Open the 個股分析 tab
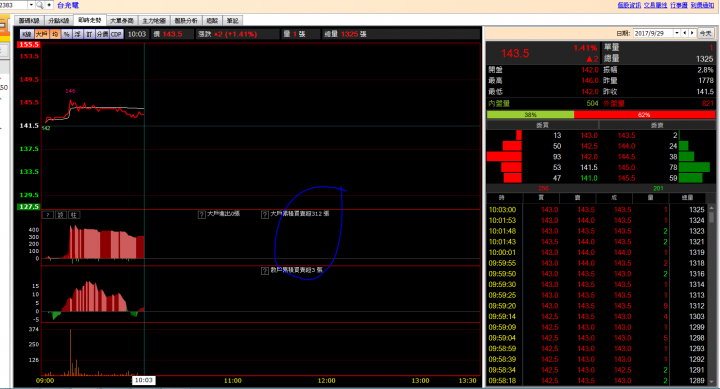This screenshot has height=389, width=720. click(186, 21)
